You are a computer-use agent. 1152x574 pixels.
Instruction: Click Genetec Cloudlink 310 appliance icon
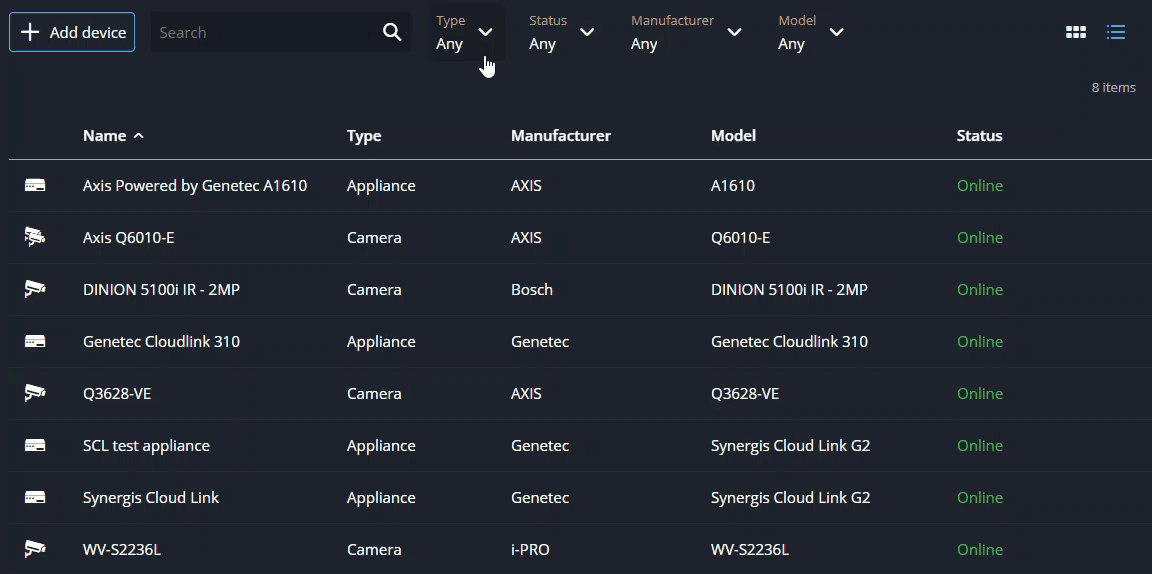[35, 342]
